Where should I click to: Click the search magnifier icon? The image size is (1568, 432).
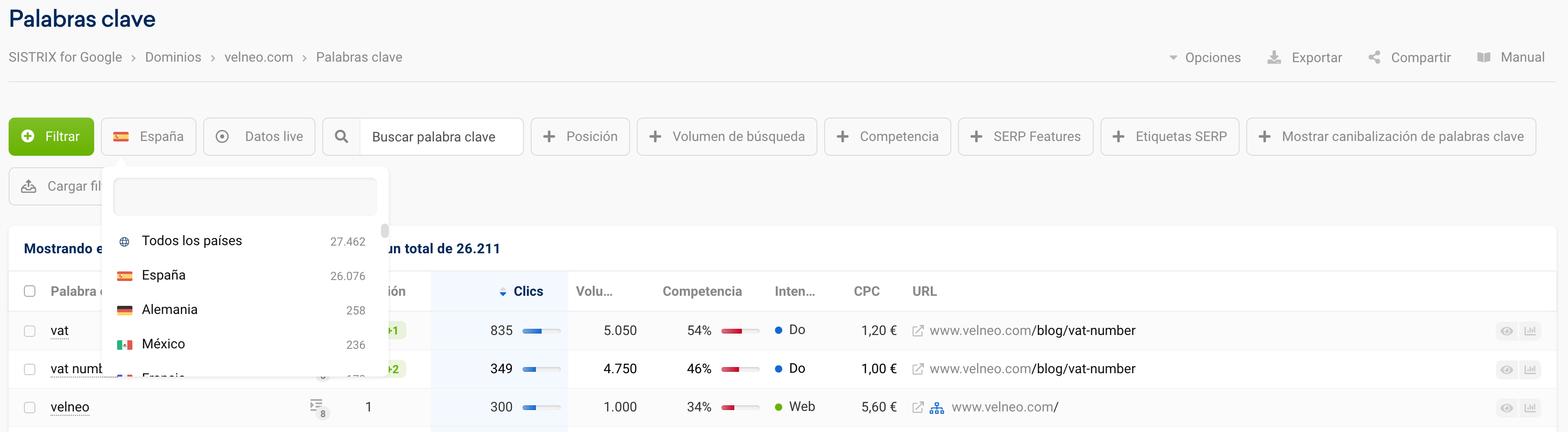pos(341,136)
